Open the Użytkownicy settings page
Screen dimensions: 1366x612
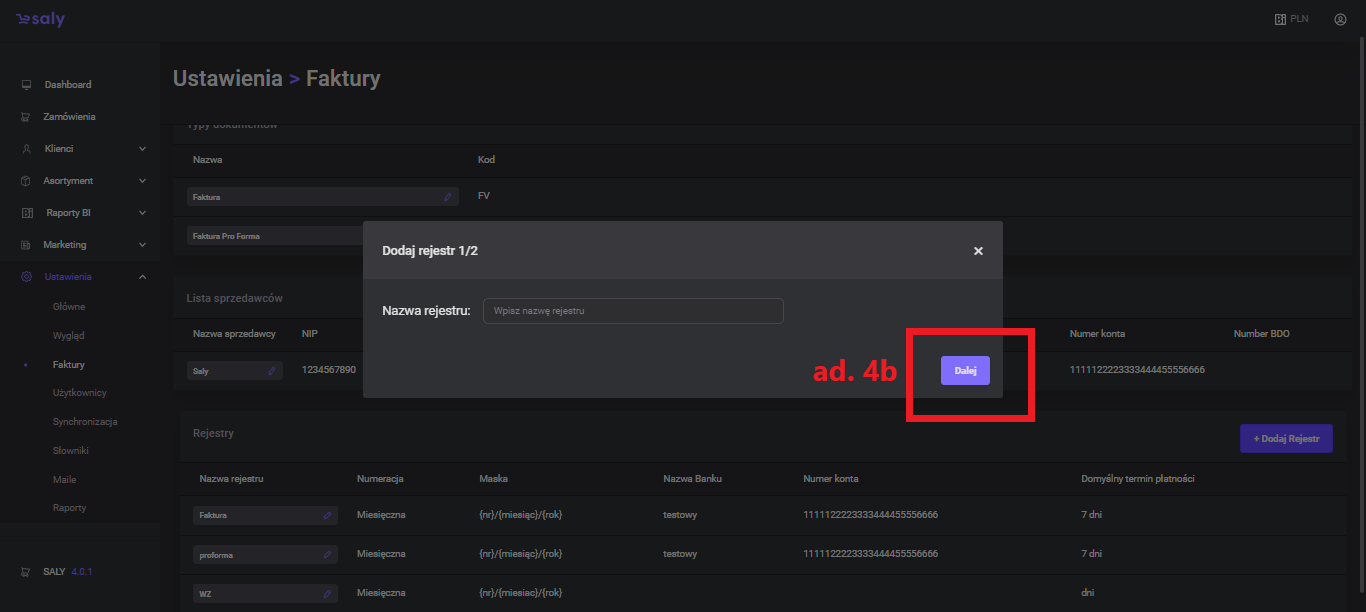pyautogui.click(x=79, y=393)
